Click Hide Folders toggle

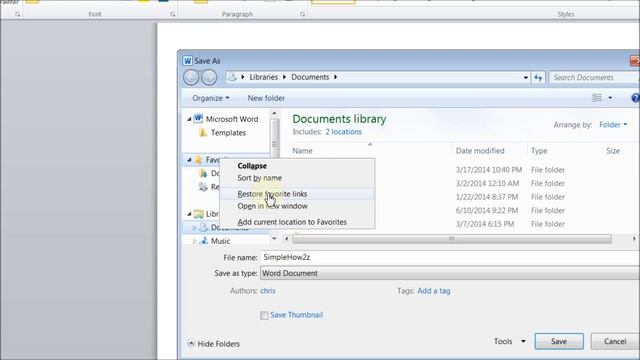point(214,344)
